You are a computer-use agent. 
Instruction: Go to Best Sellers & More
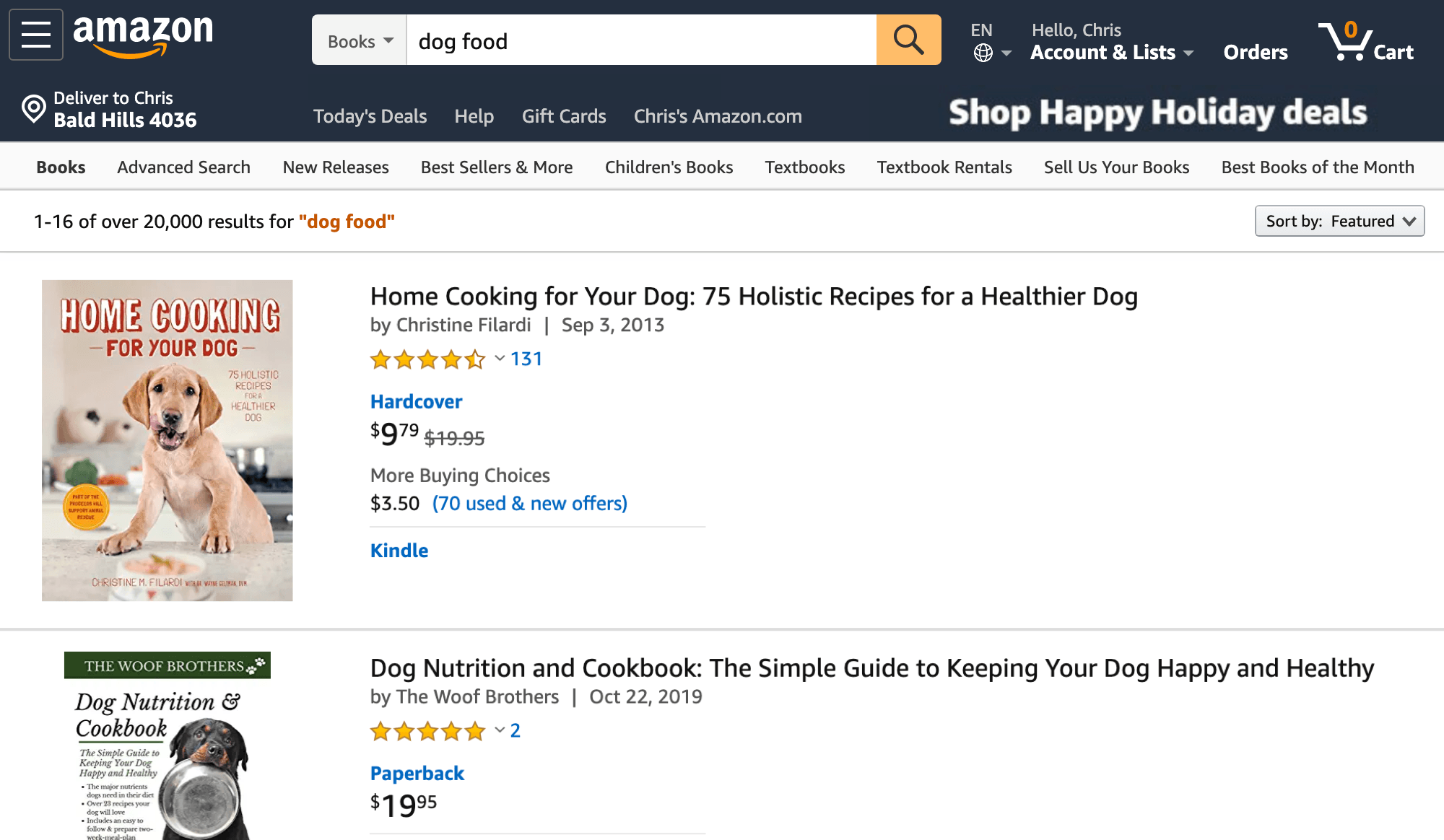click(497, 167)
